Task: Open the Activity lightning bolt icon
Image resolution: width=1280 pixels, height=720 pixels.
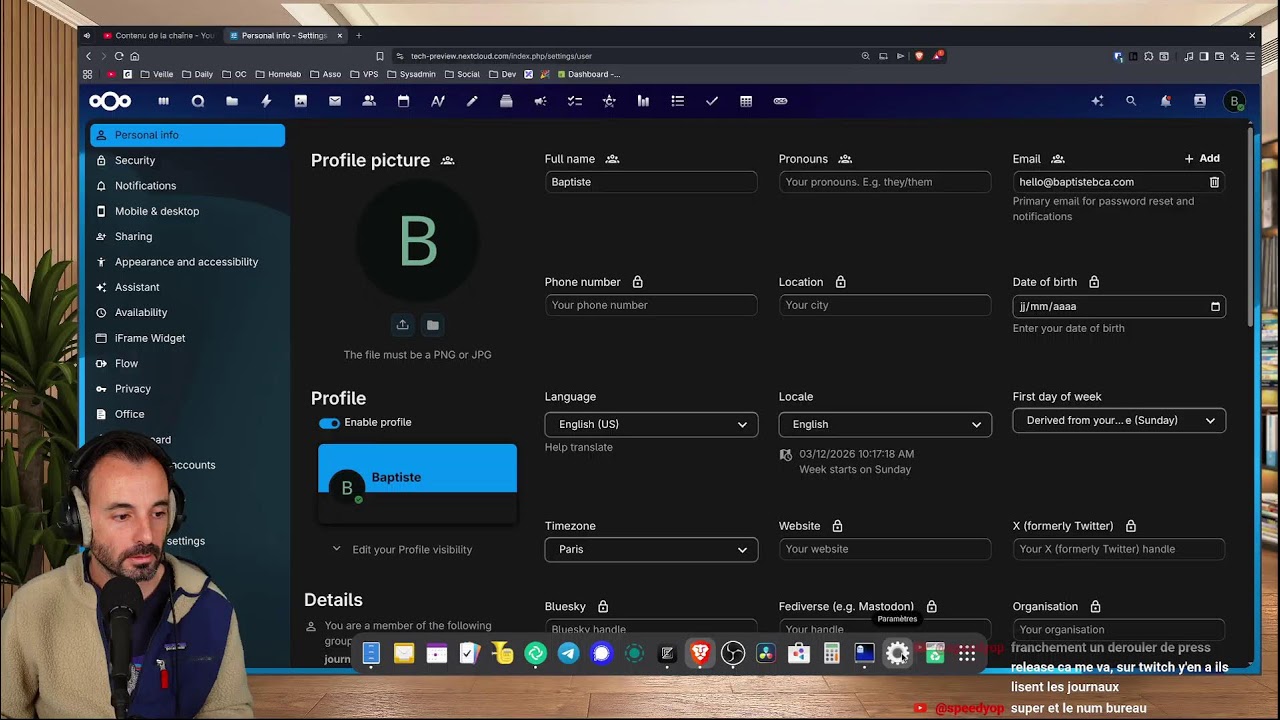Action: (266, 101)
